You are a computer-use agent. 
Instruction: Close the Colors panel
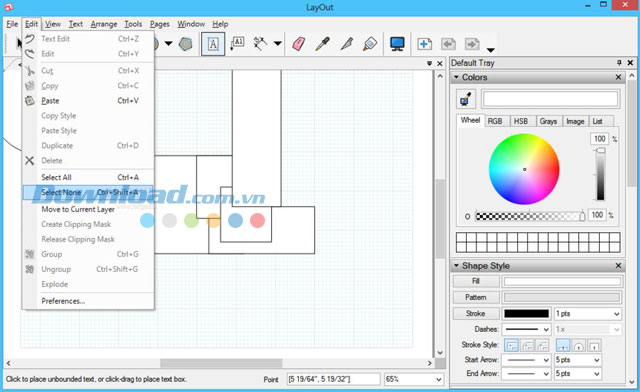[x=618, y=77]
